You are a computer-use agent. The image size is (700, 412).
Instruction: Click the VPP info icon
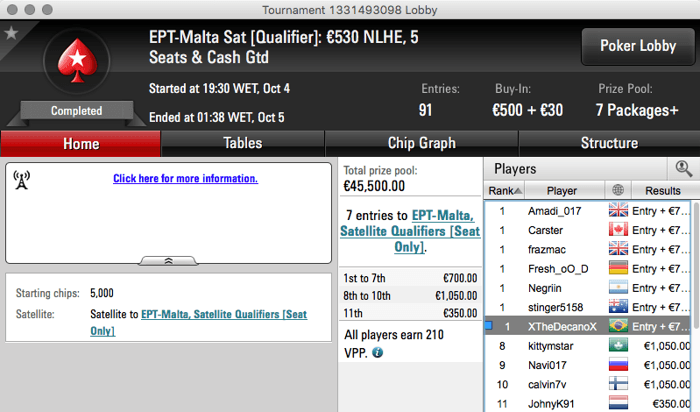[377, 353]
